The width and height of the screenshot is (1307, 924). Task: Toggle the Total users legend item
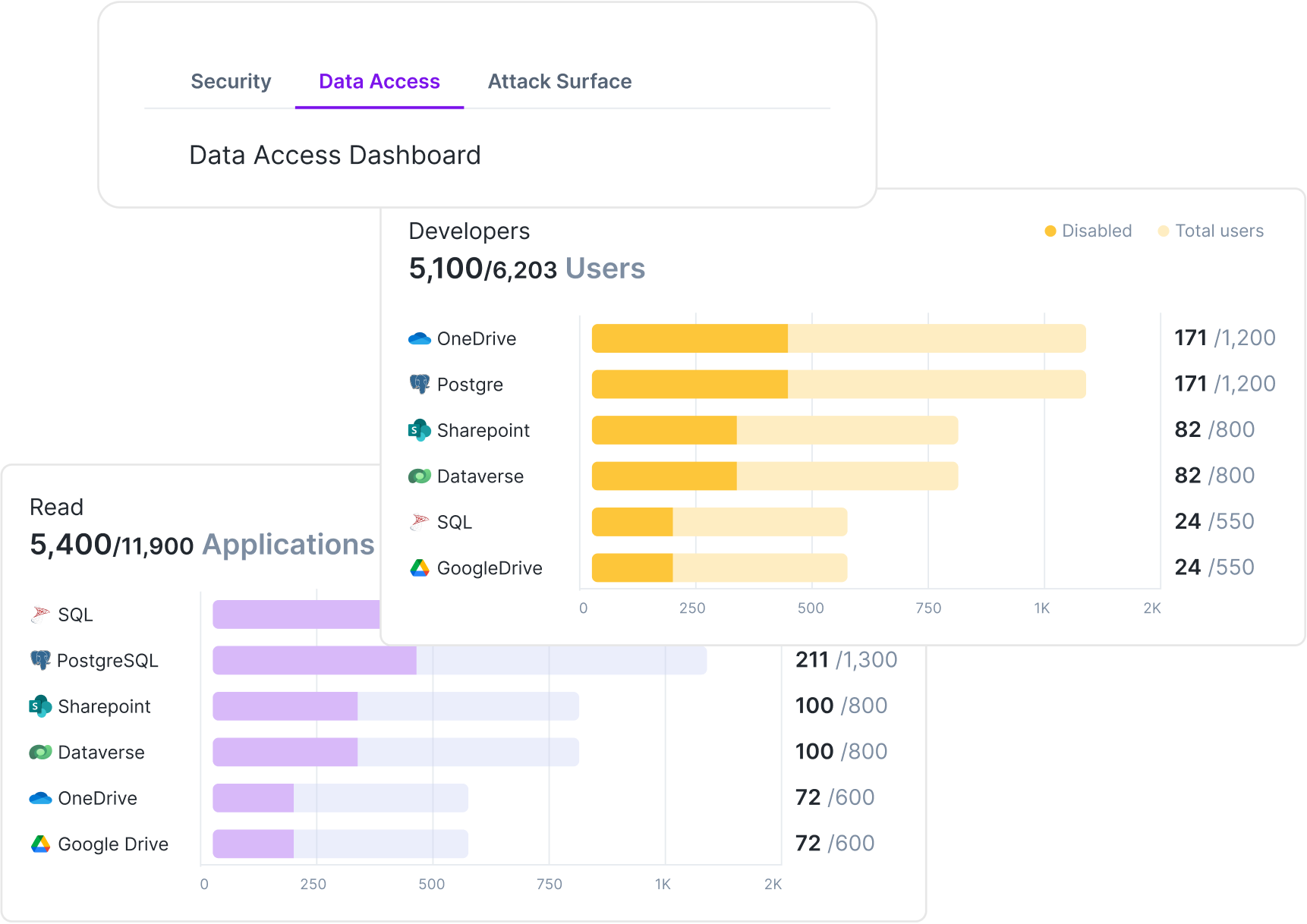(x=1211, y=231)
